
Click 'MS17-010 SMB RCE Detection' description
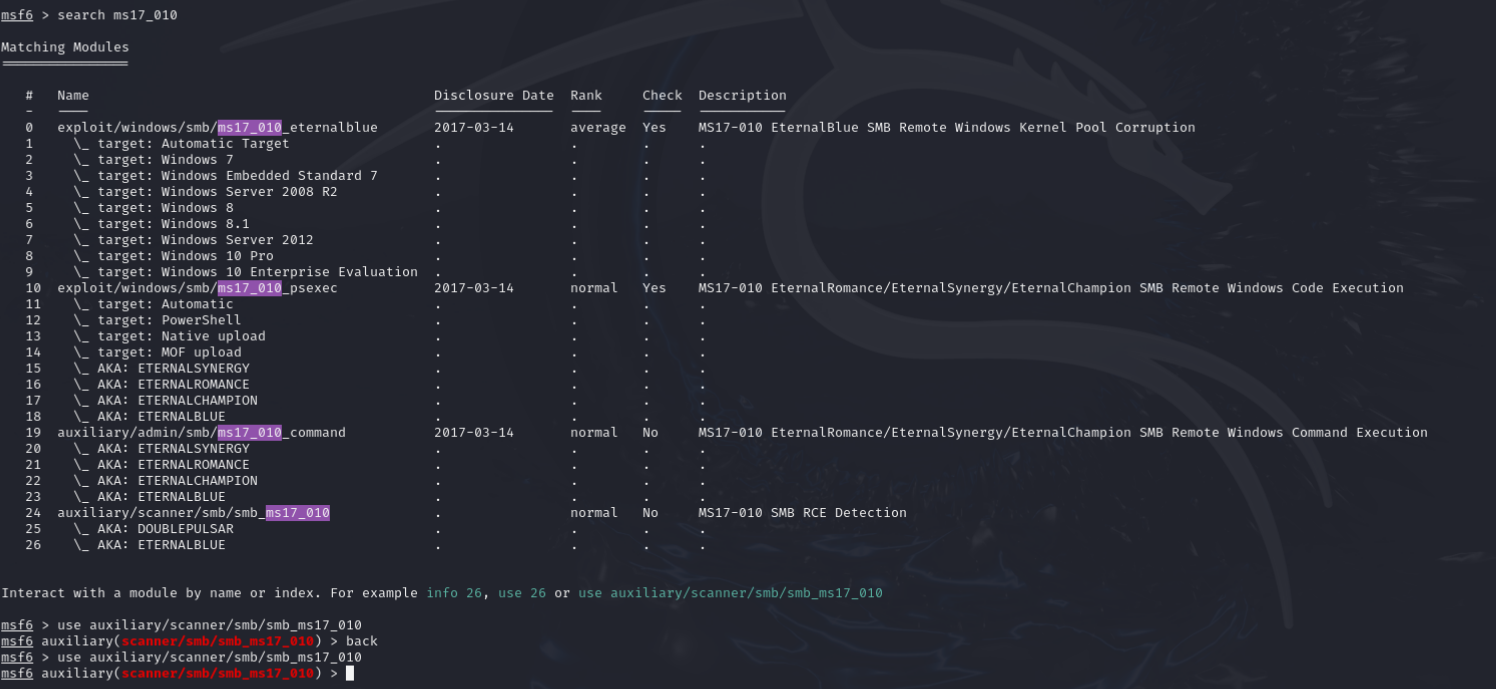pyautogui.click(x=802, y=512)
